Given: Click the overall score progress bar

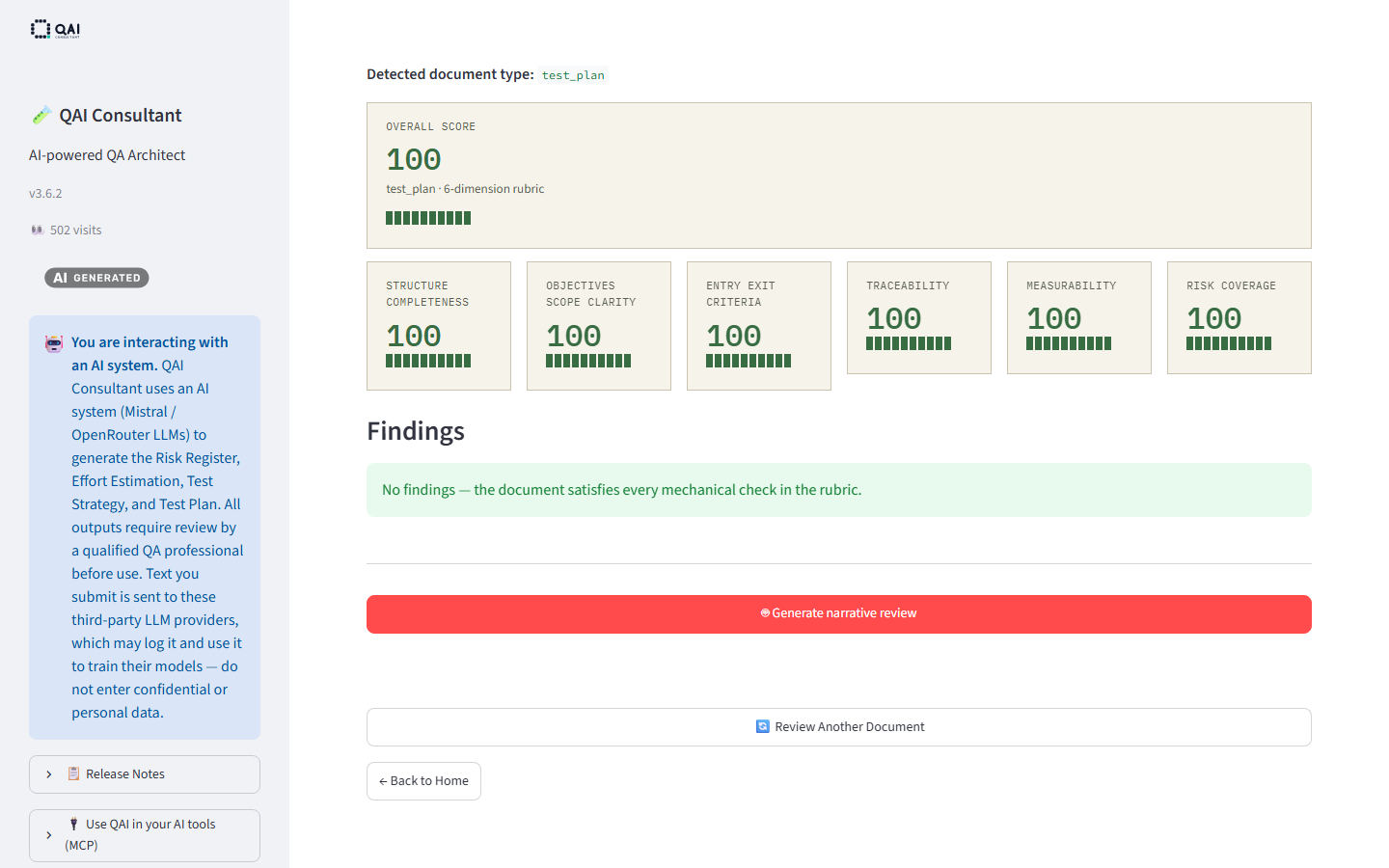Looking at the screenshot, I should coord(428,218).
